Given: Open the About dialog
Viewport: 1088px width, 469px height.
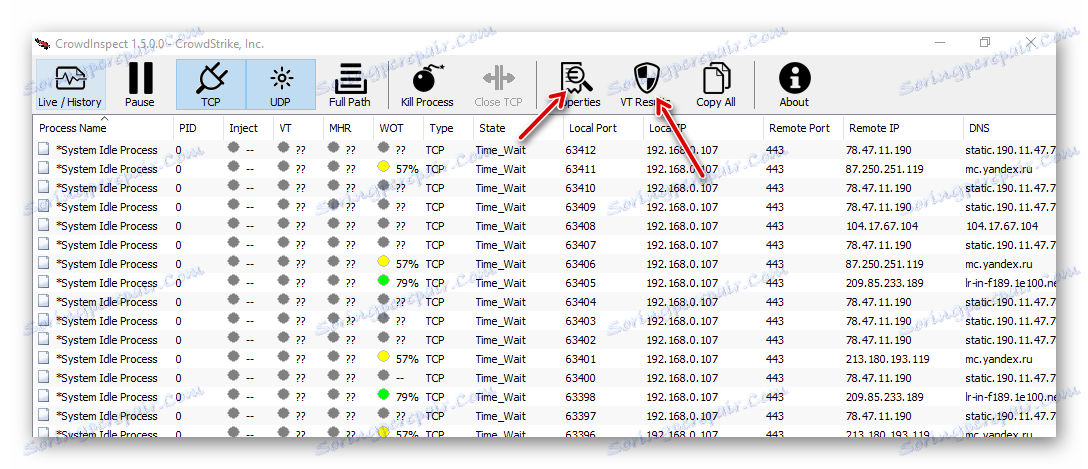Looking at the screenshot, I should (794, 85).
